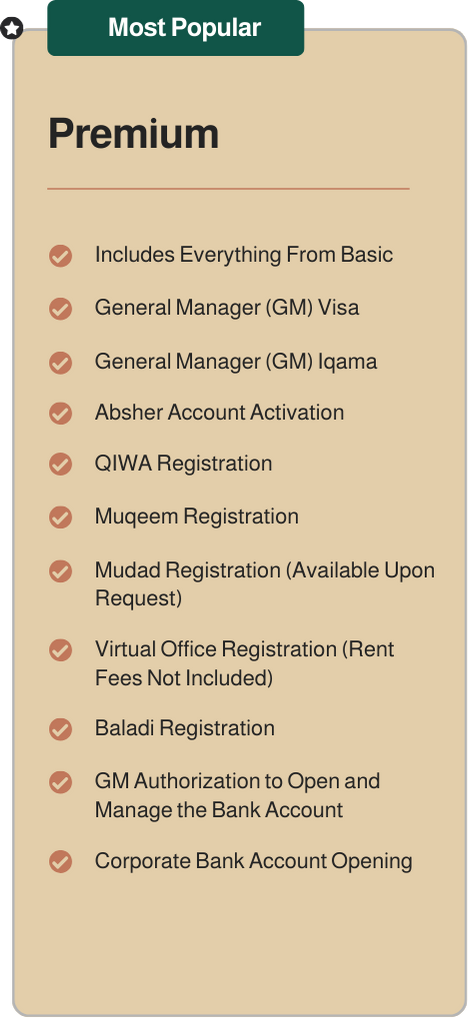Click the Most Popular badge

pos(175,28)
